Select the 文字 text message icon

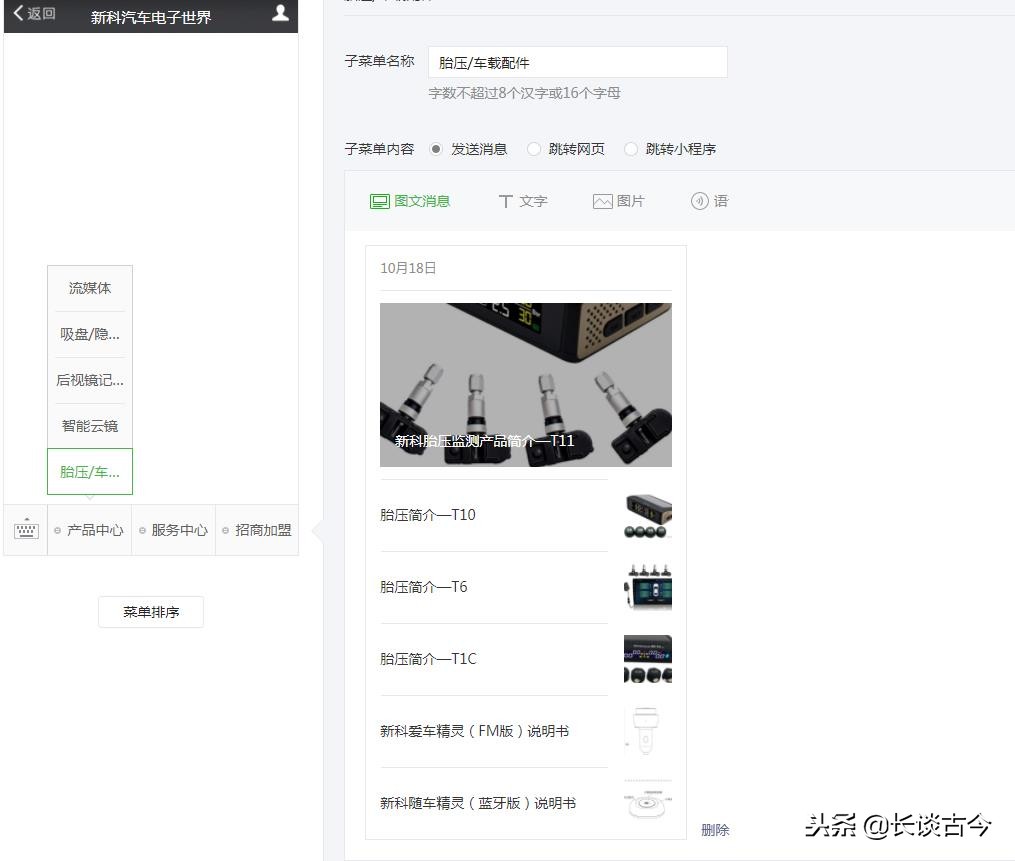(522, 200)
